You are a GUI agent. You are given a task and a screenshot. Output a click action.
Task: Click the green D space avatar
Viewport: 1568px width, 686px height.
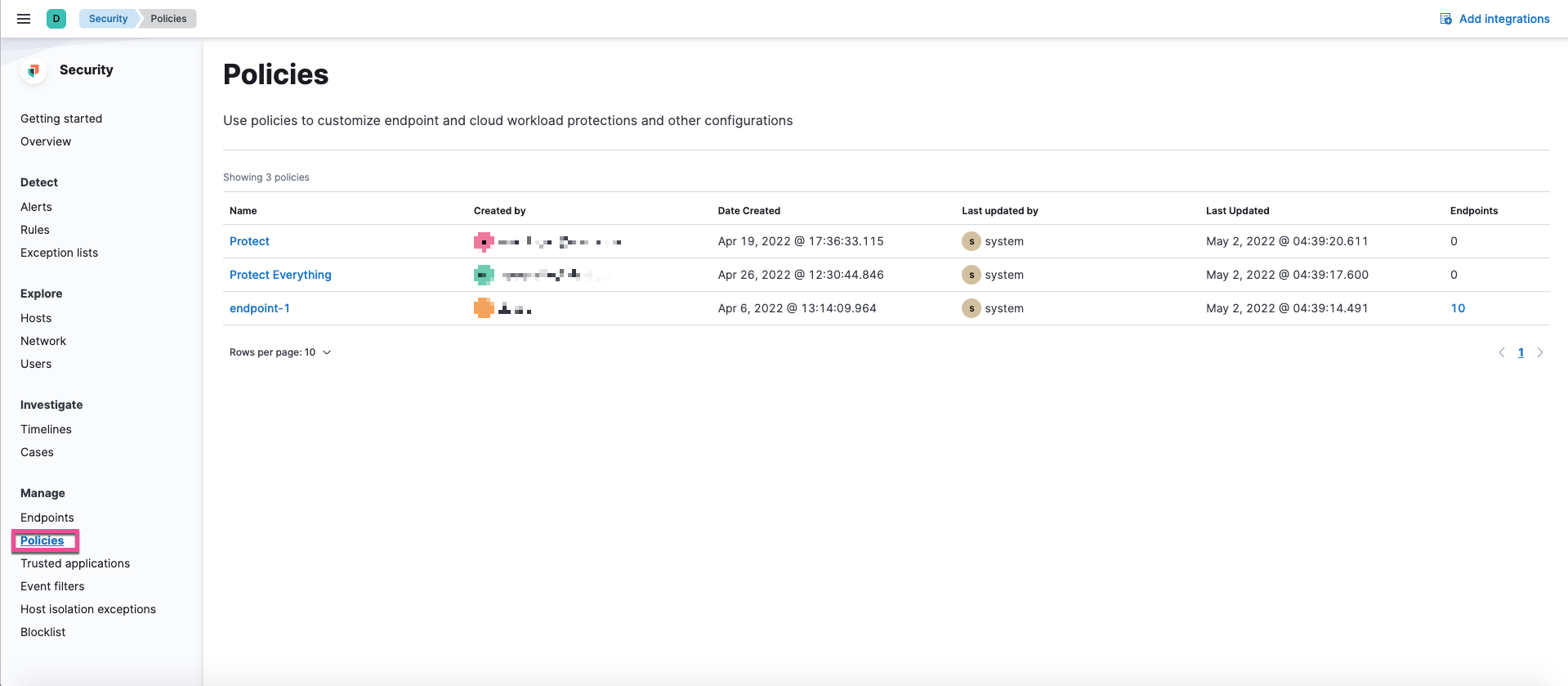[56, 19]
